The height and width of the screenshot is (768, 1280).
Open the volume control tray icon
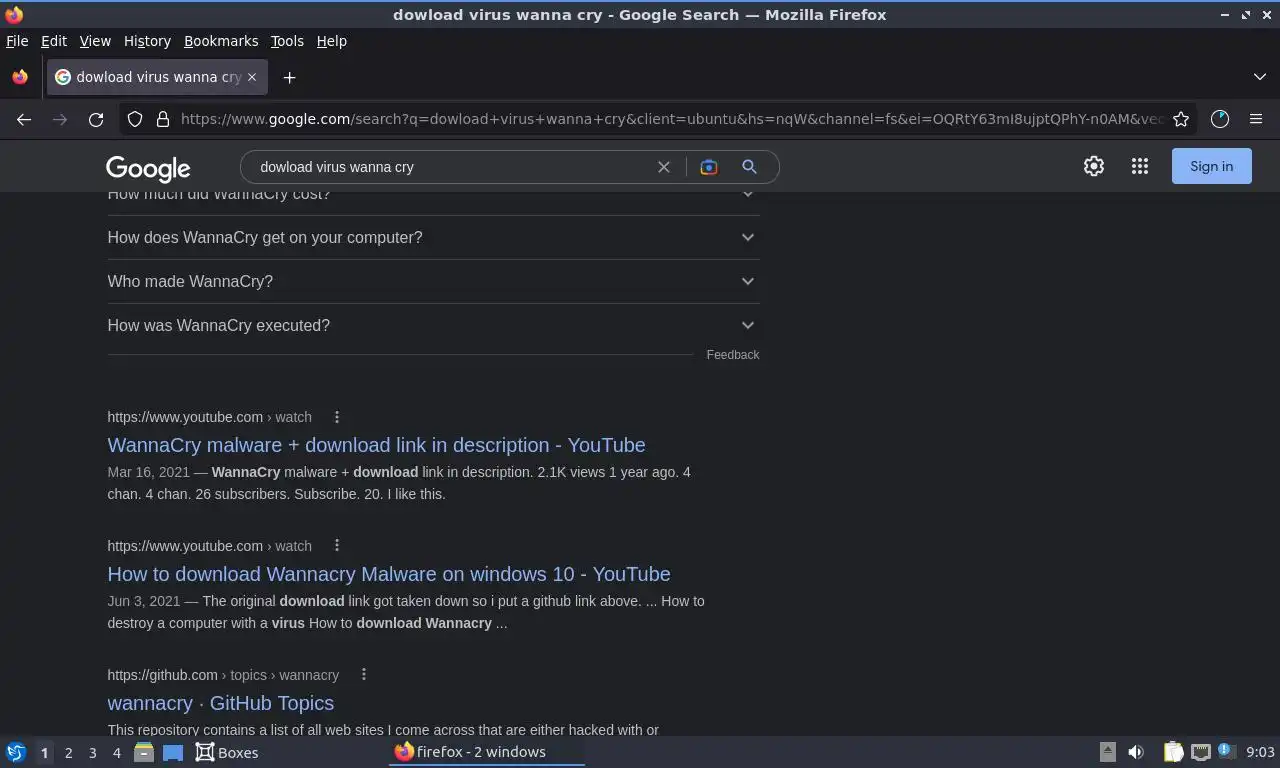tap(1136, 752)
